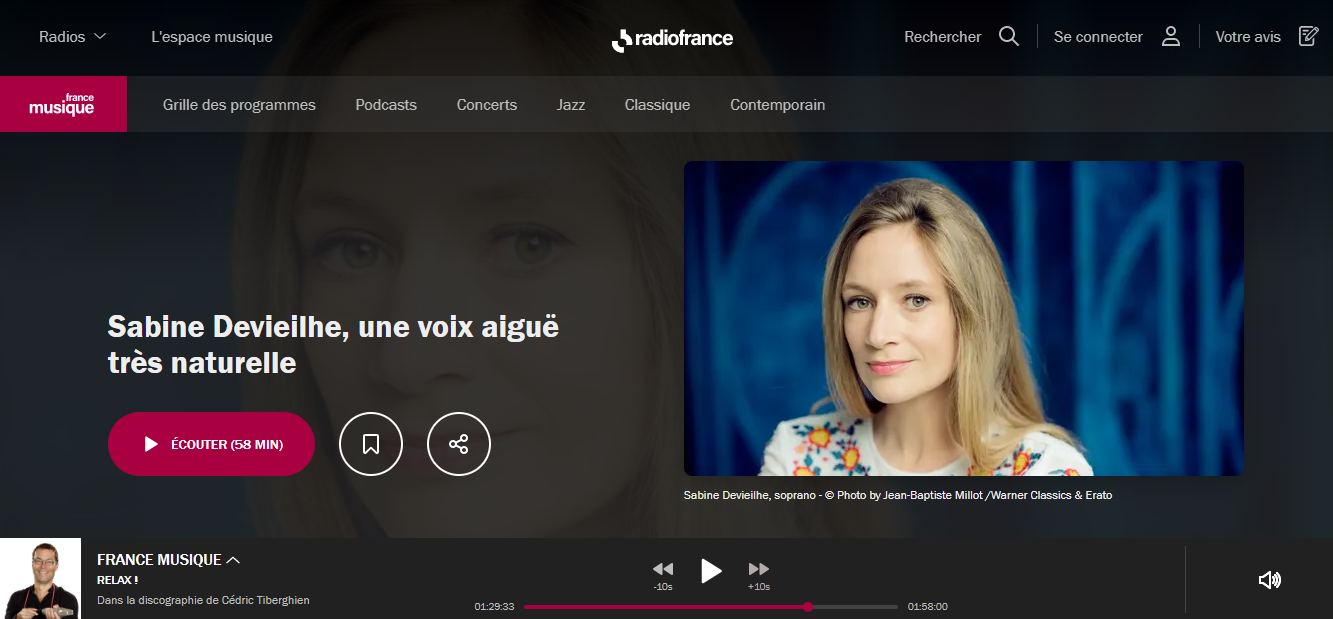Open the Radios dropdown menu
This screenshot has height=619, width=1333.
[72, 37]
